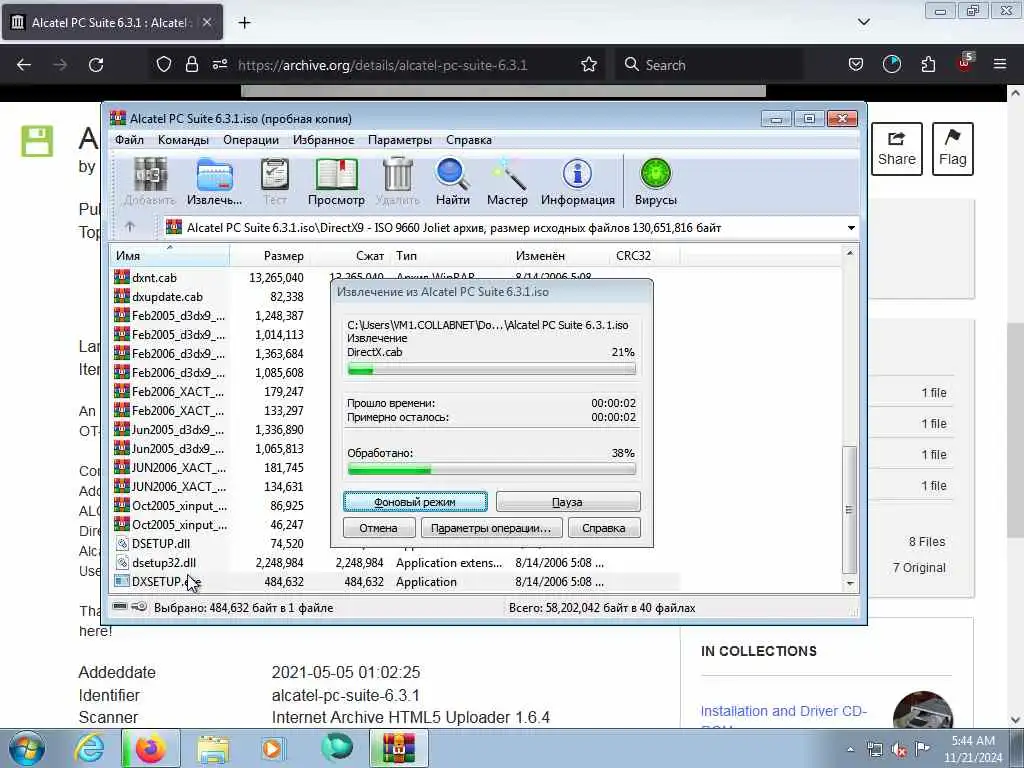Image resolution: width=1024 pixels, height=768 pixels.
Task: Click Справка button in extraction dialog
Action: point(604,528)
